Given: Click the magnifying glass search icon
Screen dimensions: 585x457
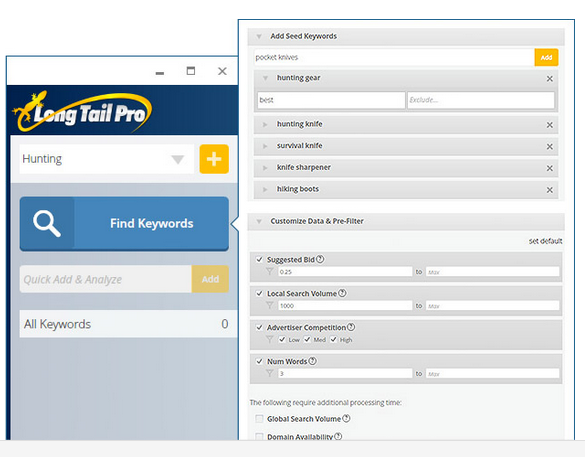Looking at the screenshot, I should pos(47,223).
